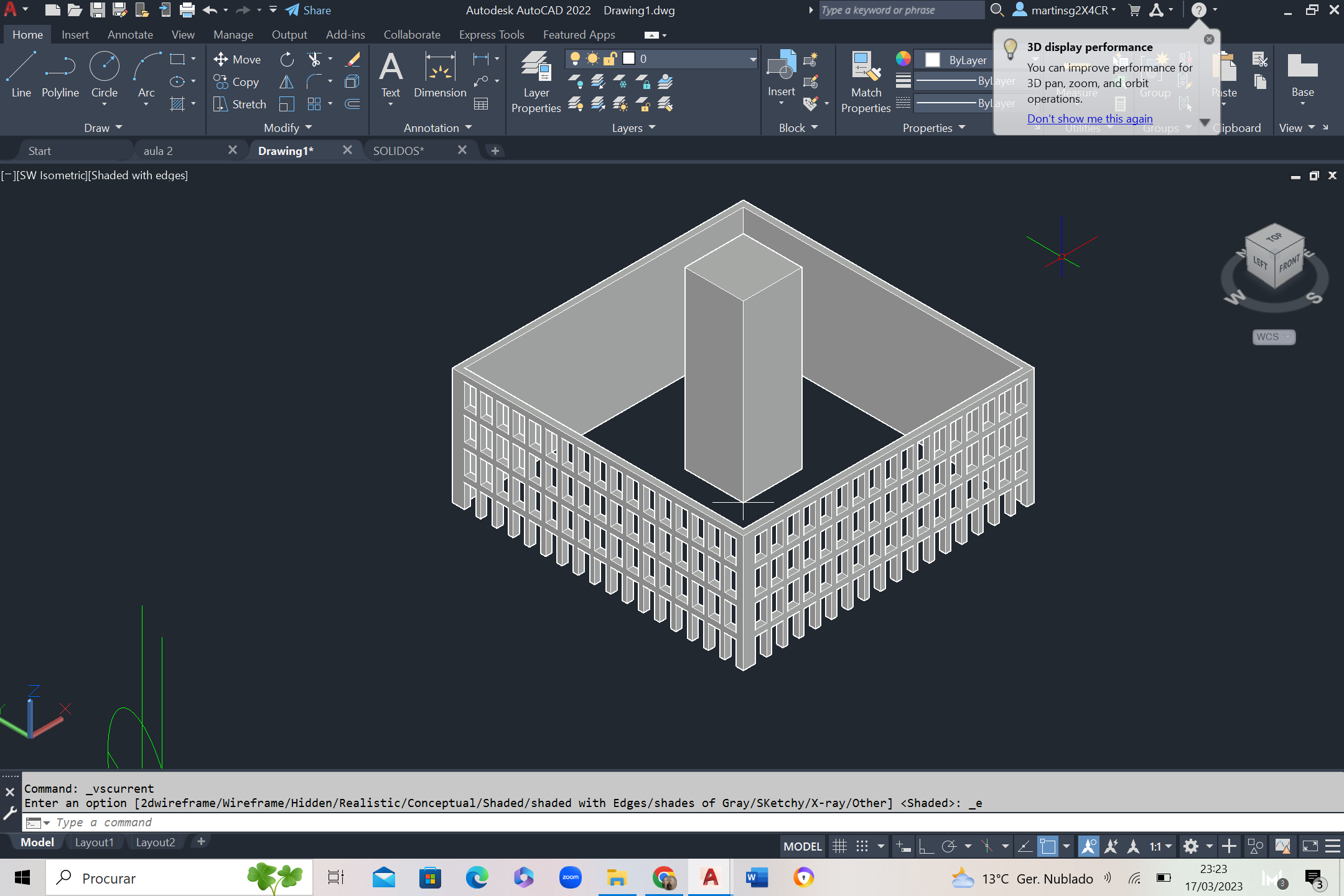The width and height of the screenshot is (1344, 896).
Task: Toggle ortho mode in status bar
Action: (926, 846)
